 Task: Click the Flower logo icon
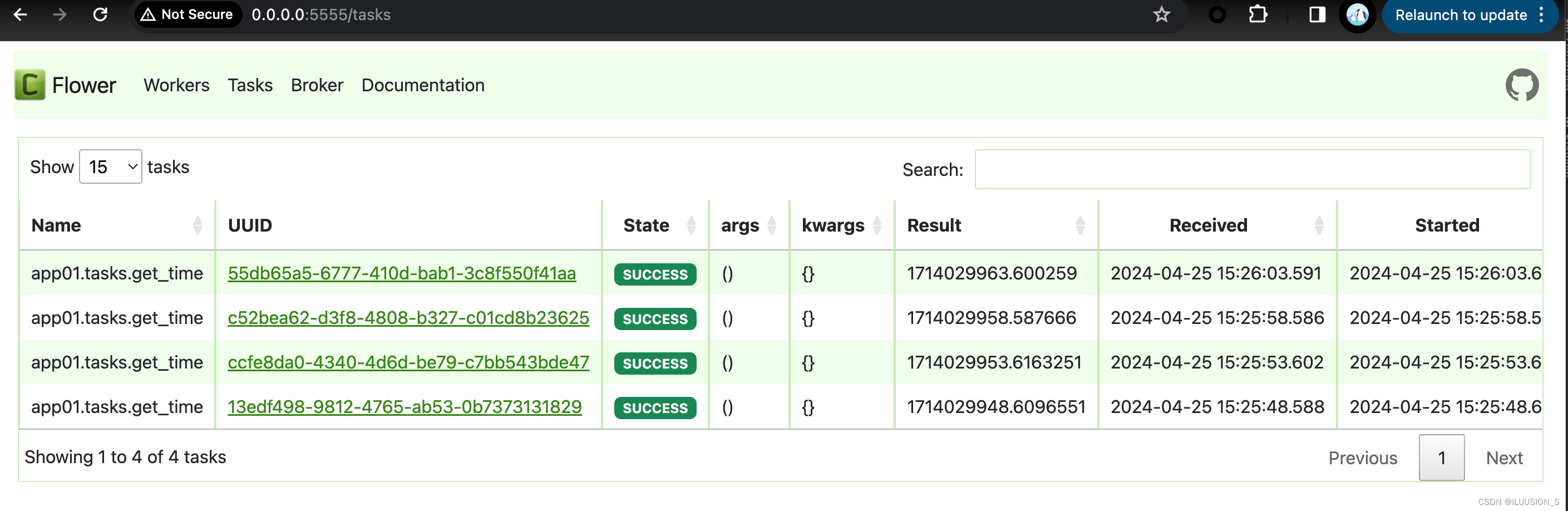30,85
